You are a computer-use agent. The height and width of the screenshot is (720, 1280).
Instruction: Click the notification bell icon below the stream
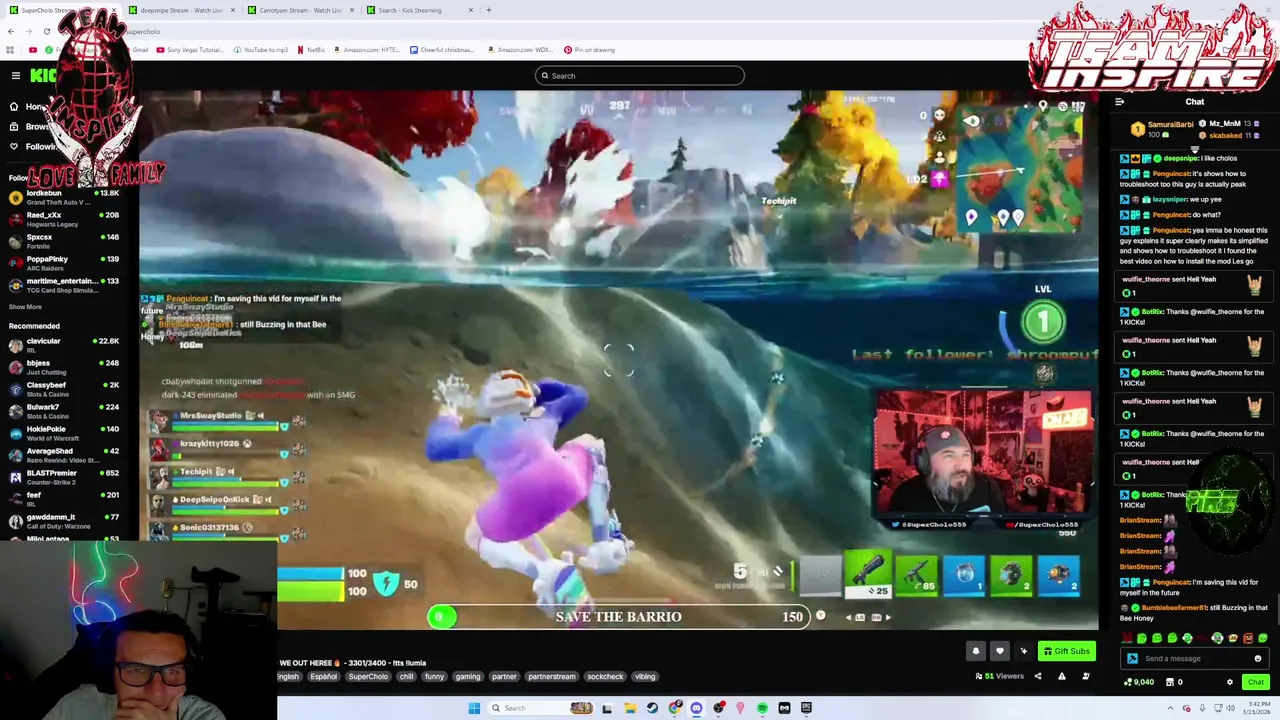tap(976, 651)
